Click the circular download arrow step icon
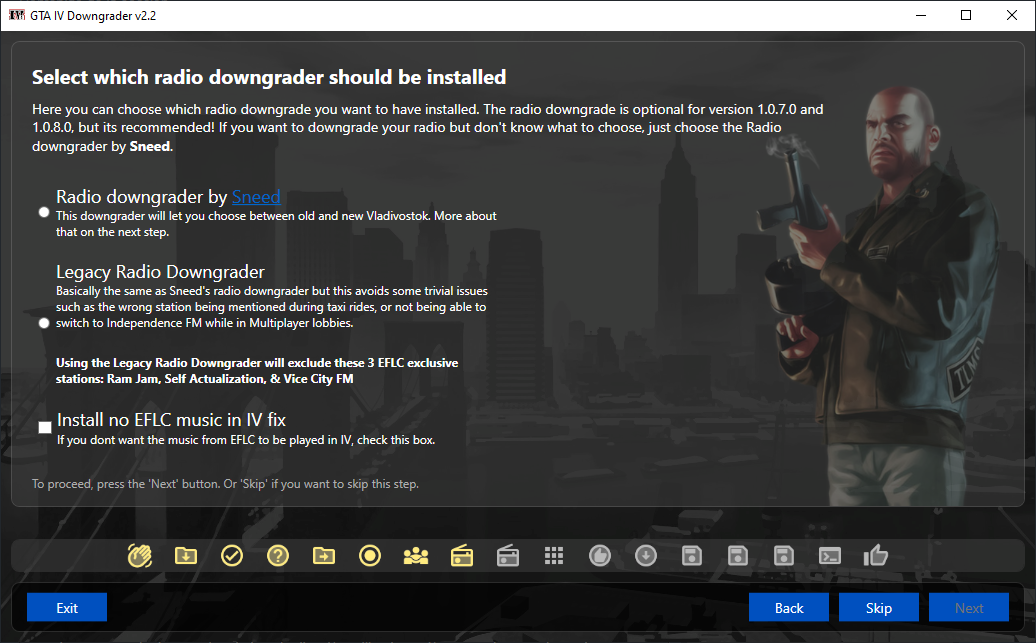 click(646, 556)
